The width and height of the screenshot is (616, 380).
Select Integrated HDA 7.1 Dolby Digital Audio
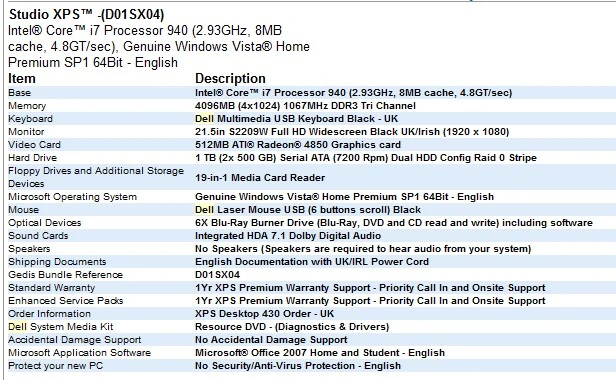[x=288, y=236]
